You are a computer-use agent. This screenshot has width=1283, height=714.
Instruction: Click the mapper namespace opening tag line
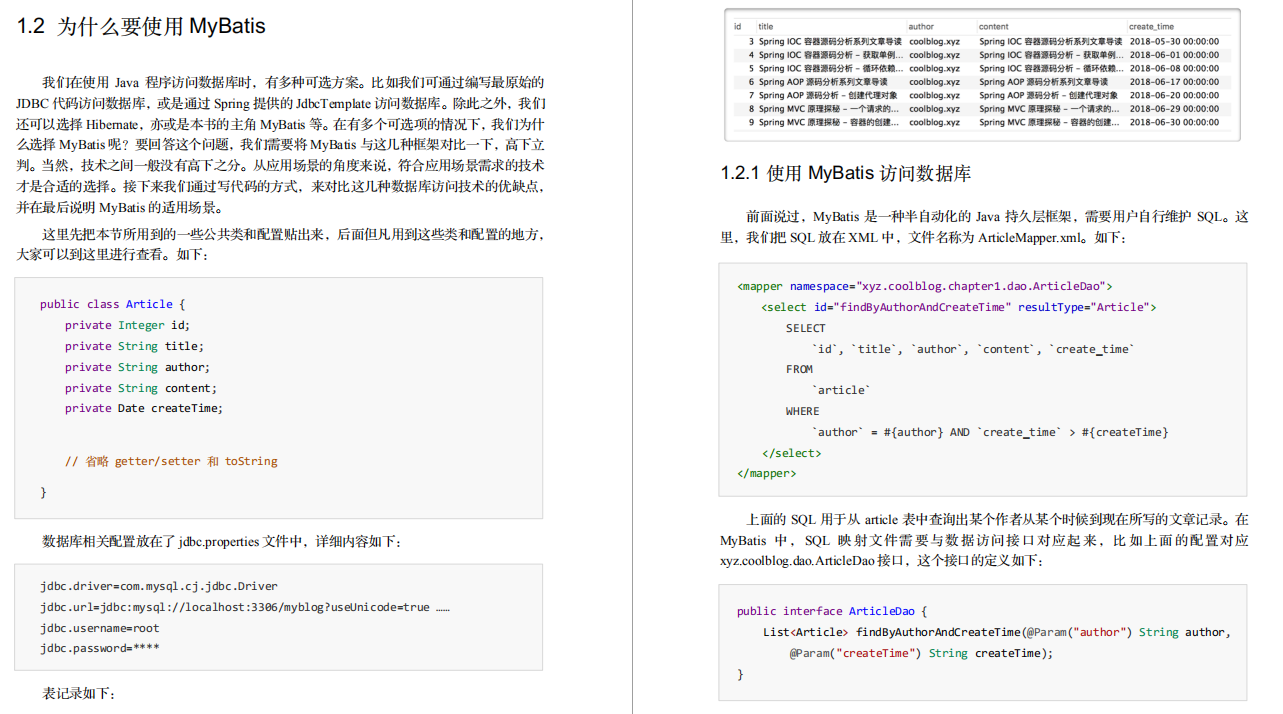click(925, 286)
